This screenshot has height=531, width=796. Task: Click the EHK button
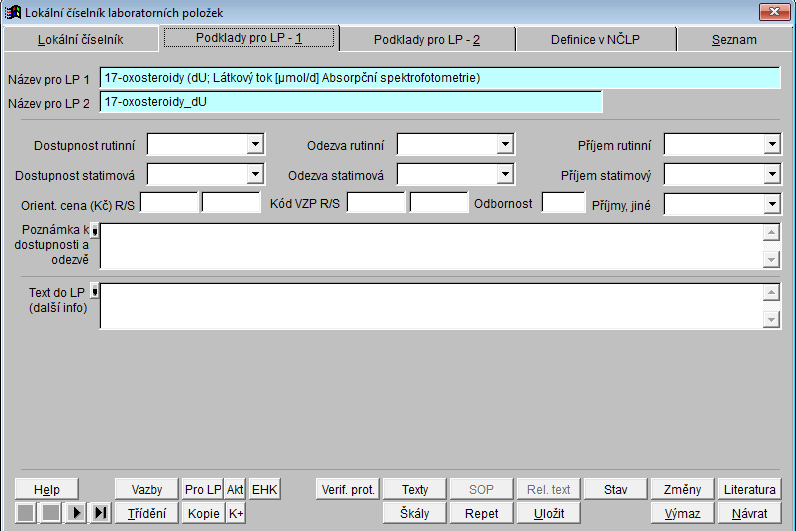pyautogui.click(x=265, y=489)
